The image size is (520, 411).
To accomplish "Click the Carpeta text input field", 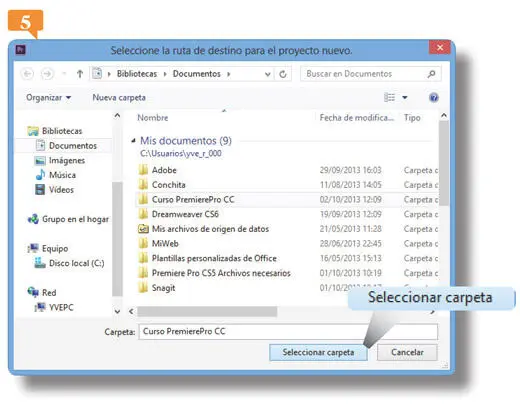I will click(288, 332).
